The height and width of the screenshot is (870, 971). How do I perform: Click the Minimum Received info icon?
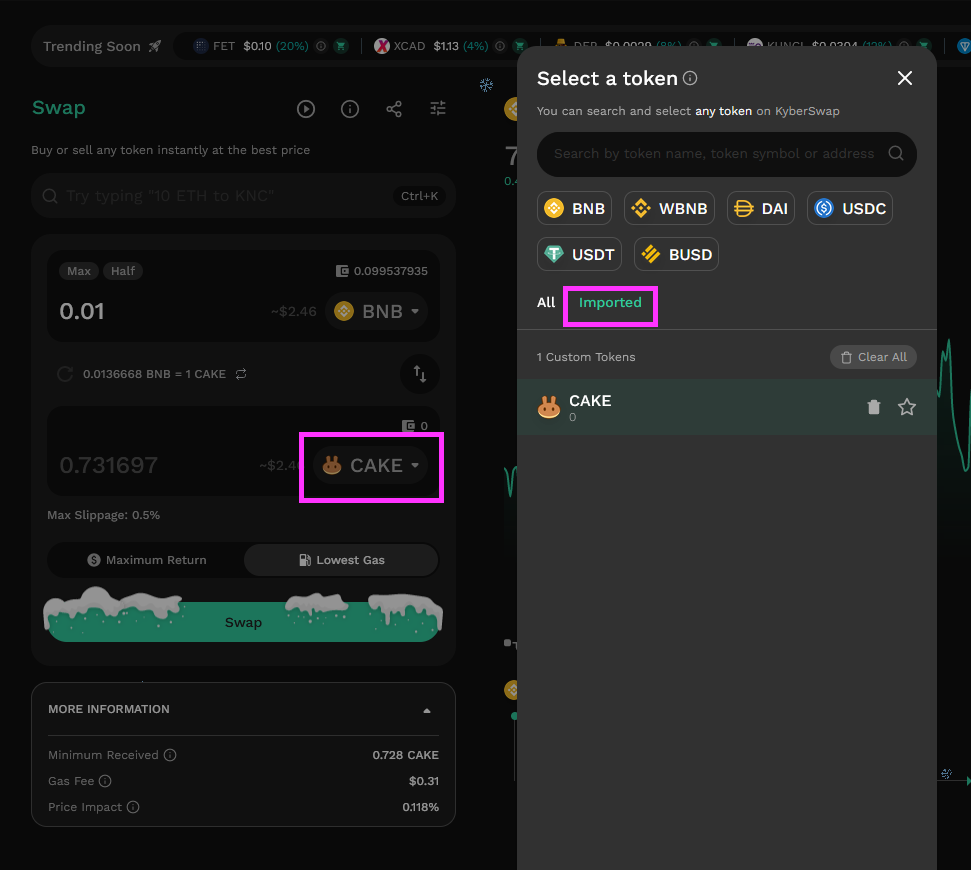click(170, 755)
